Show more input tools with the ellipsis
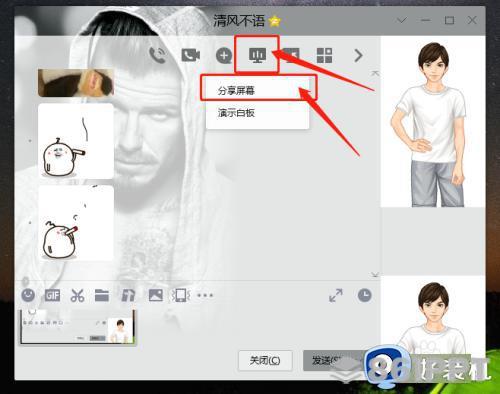 point(205,295)
